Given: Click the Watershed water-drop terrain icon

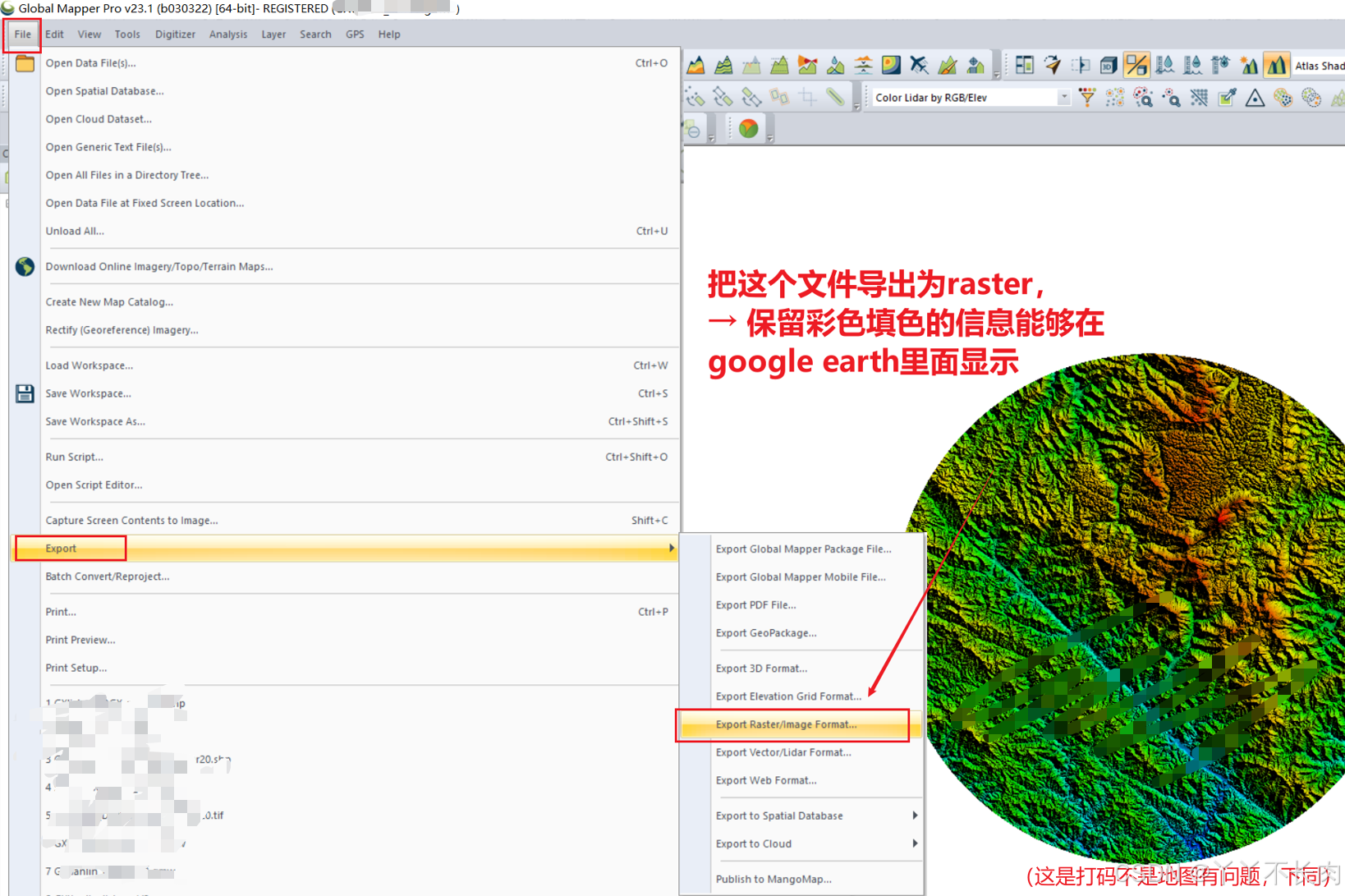Looking at the screenshot, I should coord(835,65).
